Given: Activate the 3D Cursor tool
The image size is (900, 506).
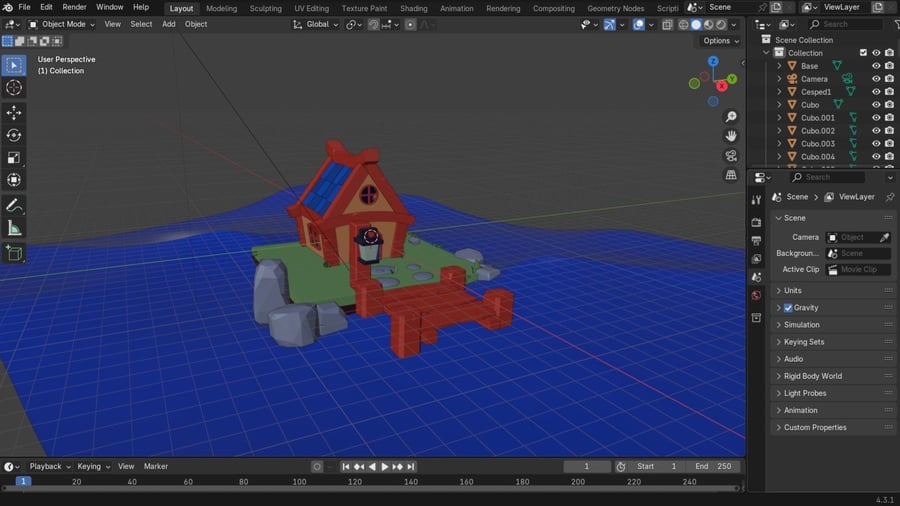Looking at the screenshot, I should [x=14, y=88].
